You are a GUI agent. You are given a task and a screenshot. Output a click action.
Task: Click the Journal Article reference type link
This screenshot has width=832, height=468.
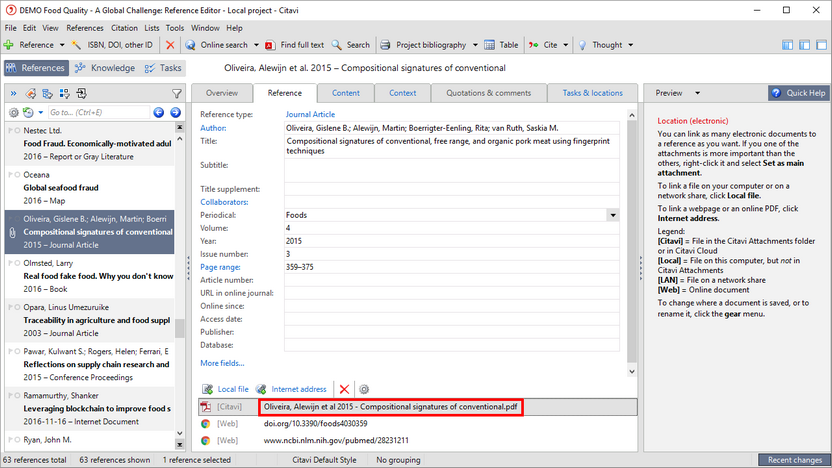(310, 115)
